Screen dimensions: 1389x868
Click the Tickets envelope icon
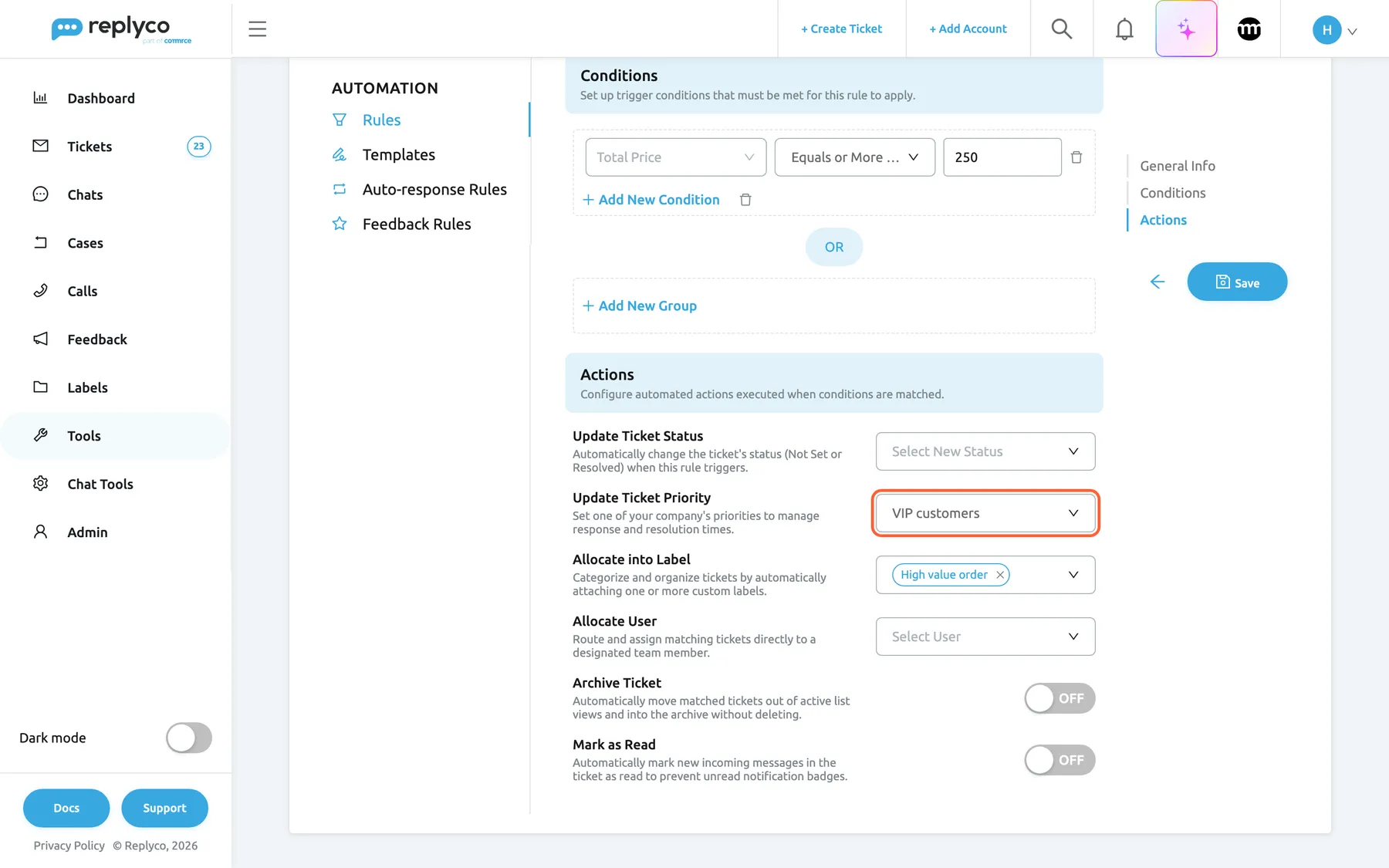point(40,146)
